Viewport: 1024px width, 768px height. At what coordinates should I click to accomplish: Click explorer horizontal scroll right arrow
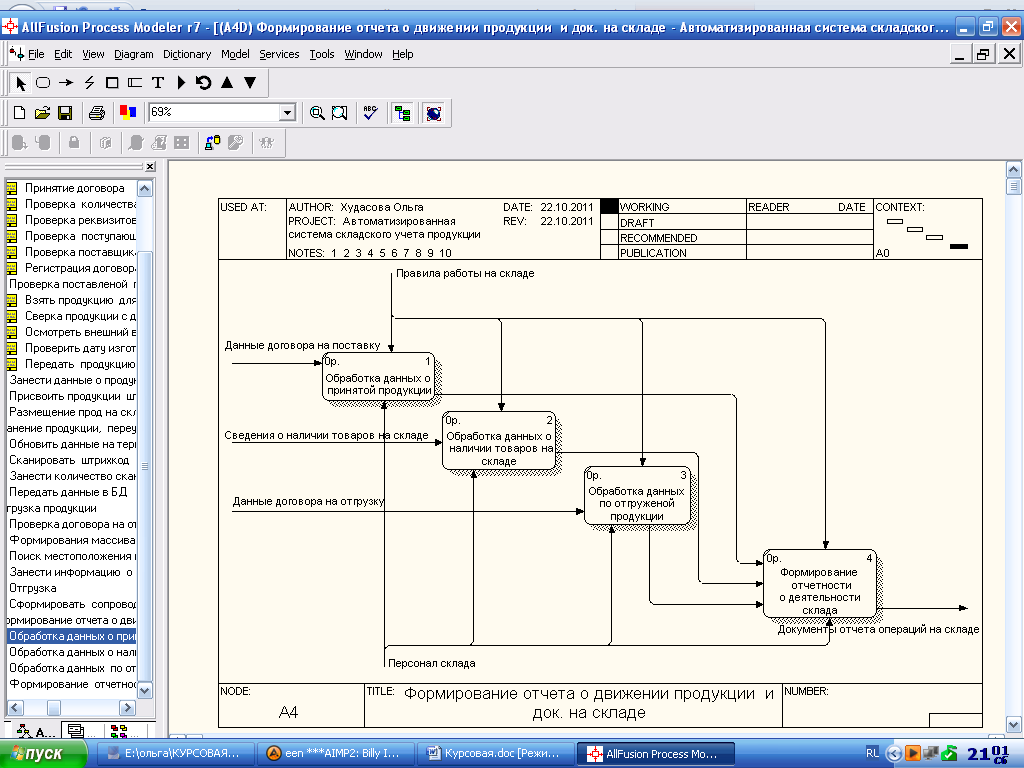click(x=128, y=708)
